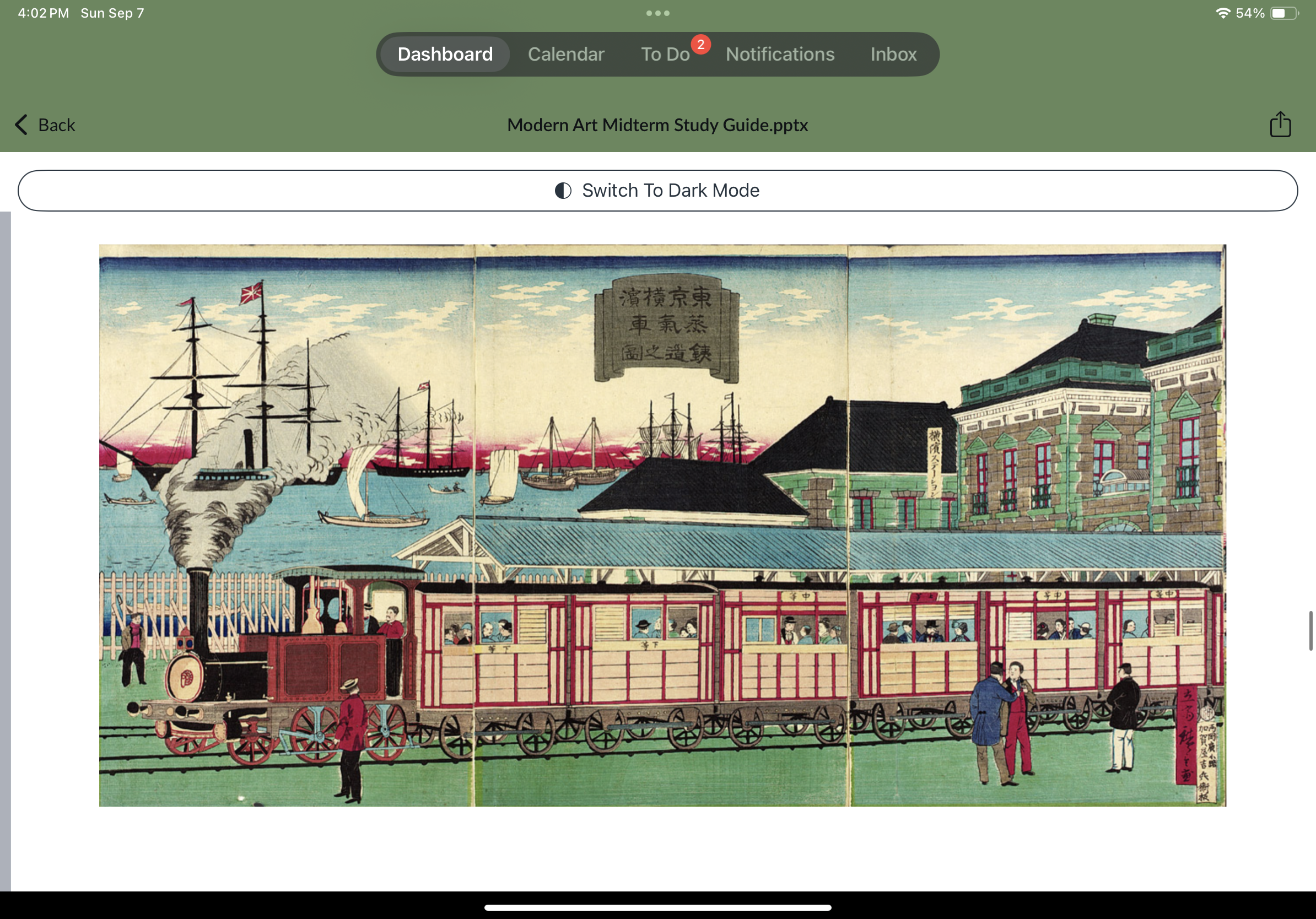The image size is (1316, 919).
Task: Tap the Modern Art Midterm Study Guide title
Action: (x=657, y=125)
